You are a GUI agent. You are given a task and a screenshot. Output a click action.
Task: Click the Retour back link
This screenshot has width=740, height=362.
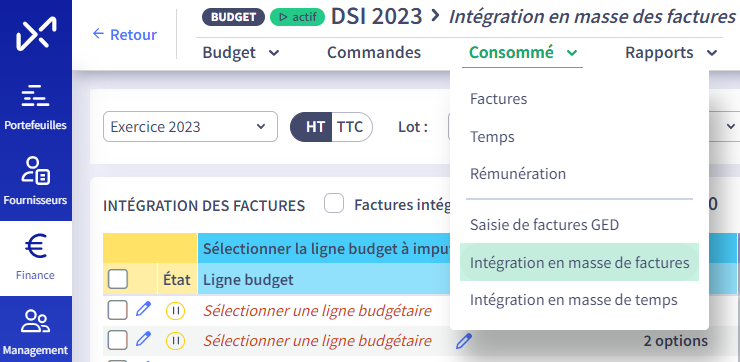[125, 34]
